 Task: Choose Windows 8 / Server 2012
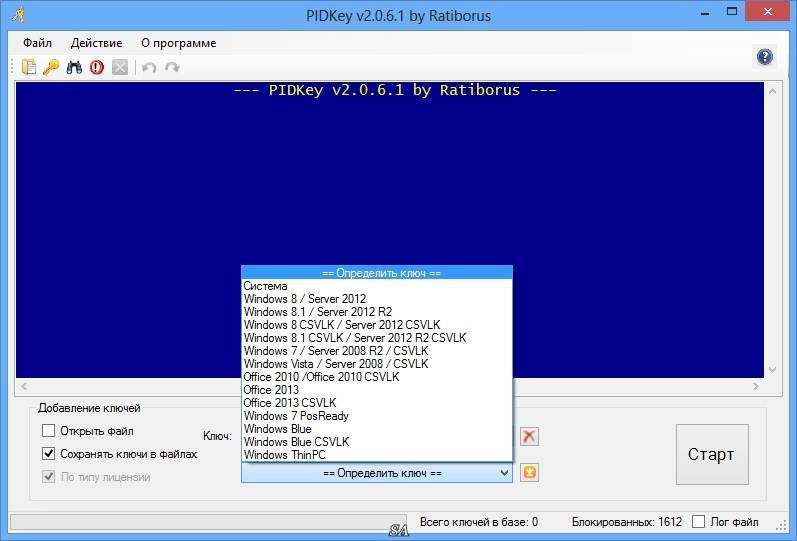(x=377, y=299)
